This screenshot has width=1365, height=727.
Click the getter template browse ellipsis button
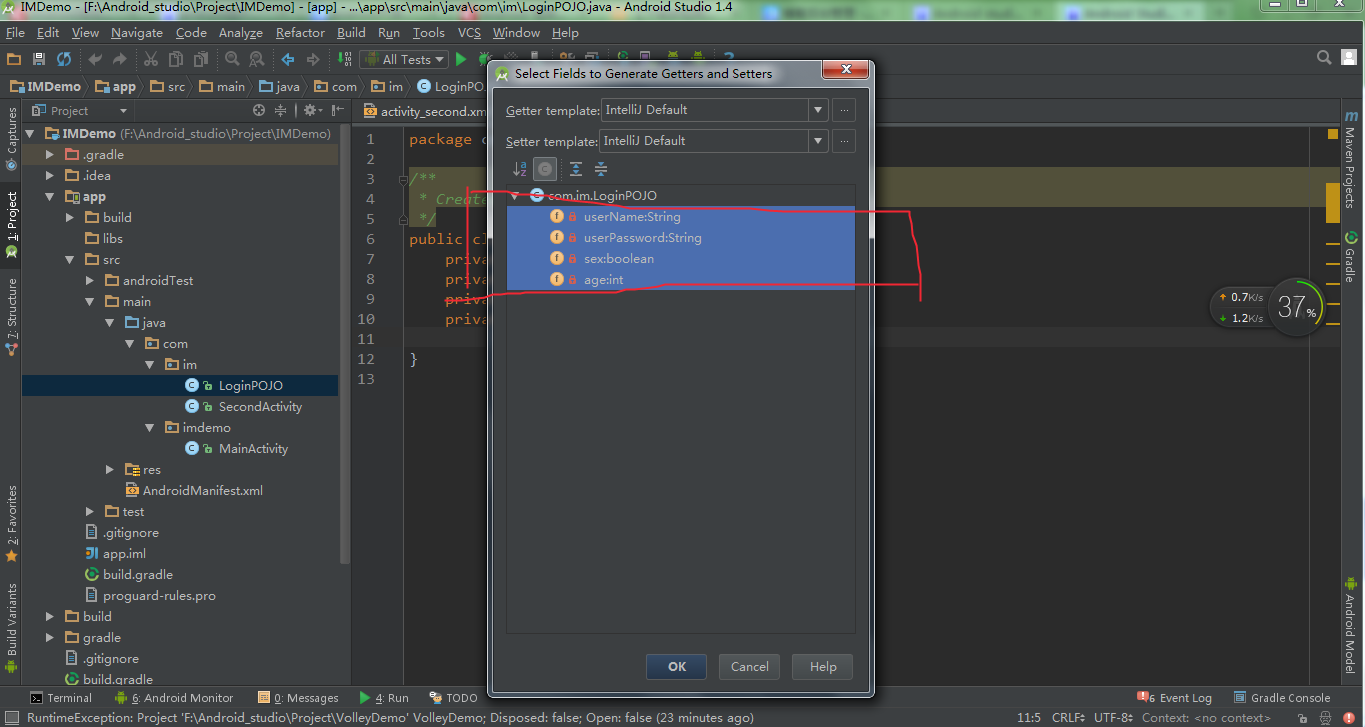pos(844,110)
